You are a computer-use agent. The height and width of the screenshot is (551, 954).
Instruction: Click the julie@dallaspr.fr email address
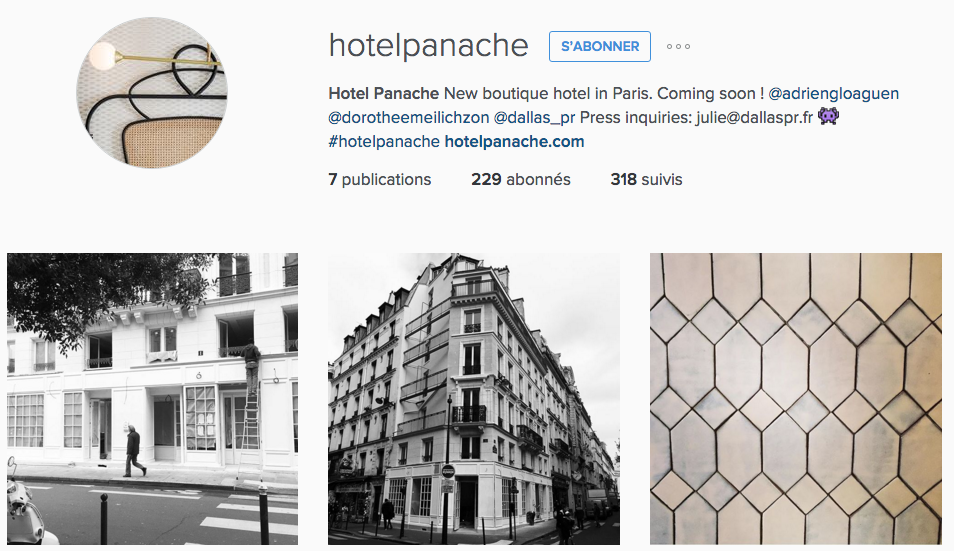point(754,117)
